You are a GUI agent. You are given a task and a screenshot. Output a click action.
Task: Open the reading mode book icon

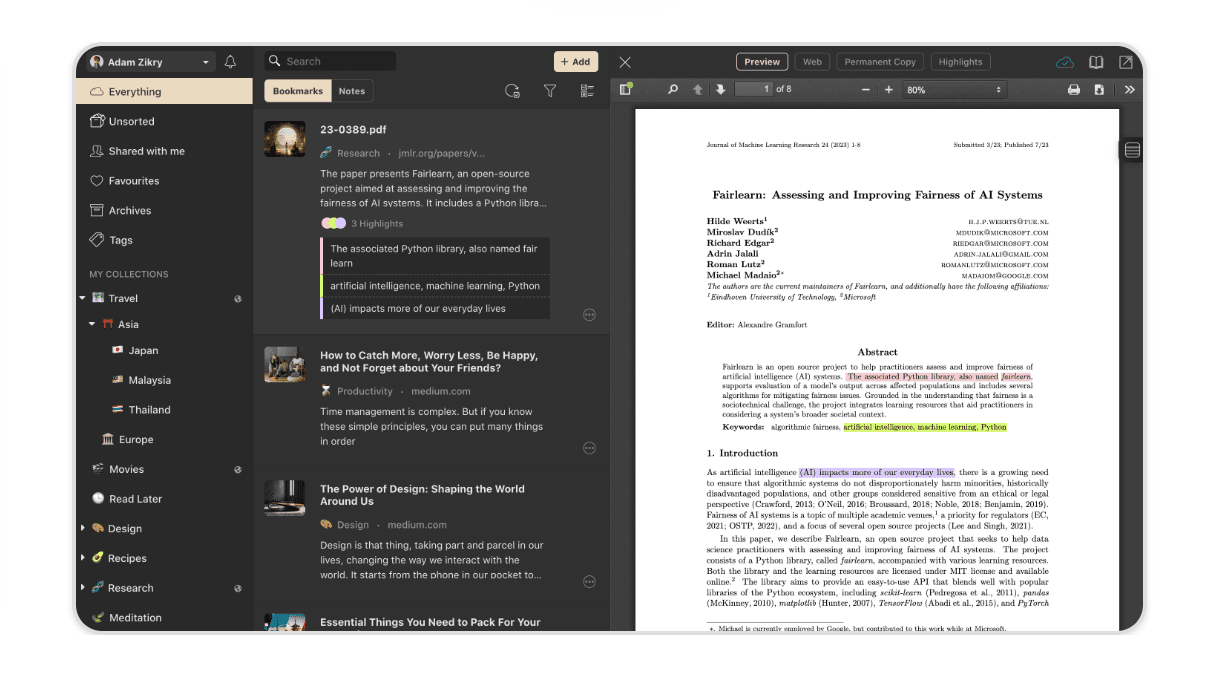(1096, 61)
